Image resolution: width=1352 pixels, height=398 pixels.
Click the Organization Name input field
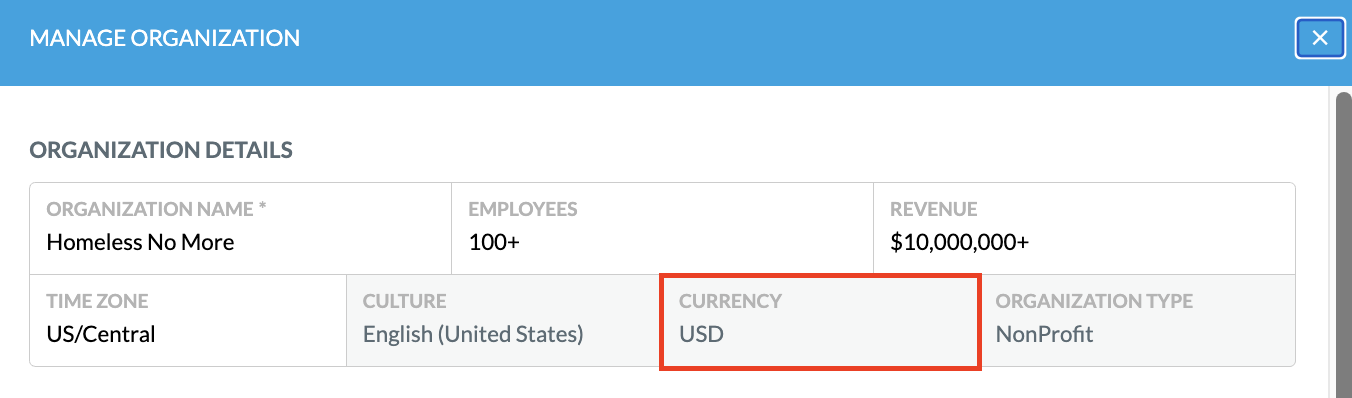tap(241, 229)
